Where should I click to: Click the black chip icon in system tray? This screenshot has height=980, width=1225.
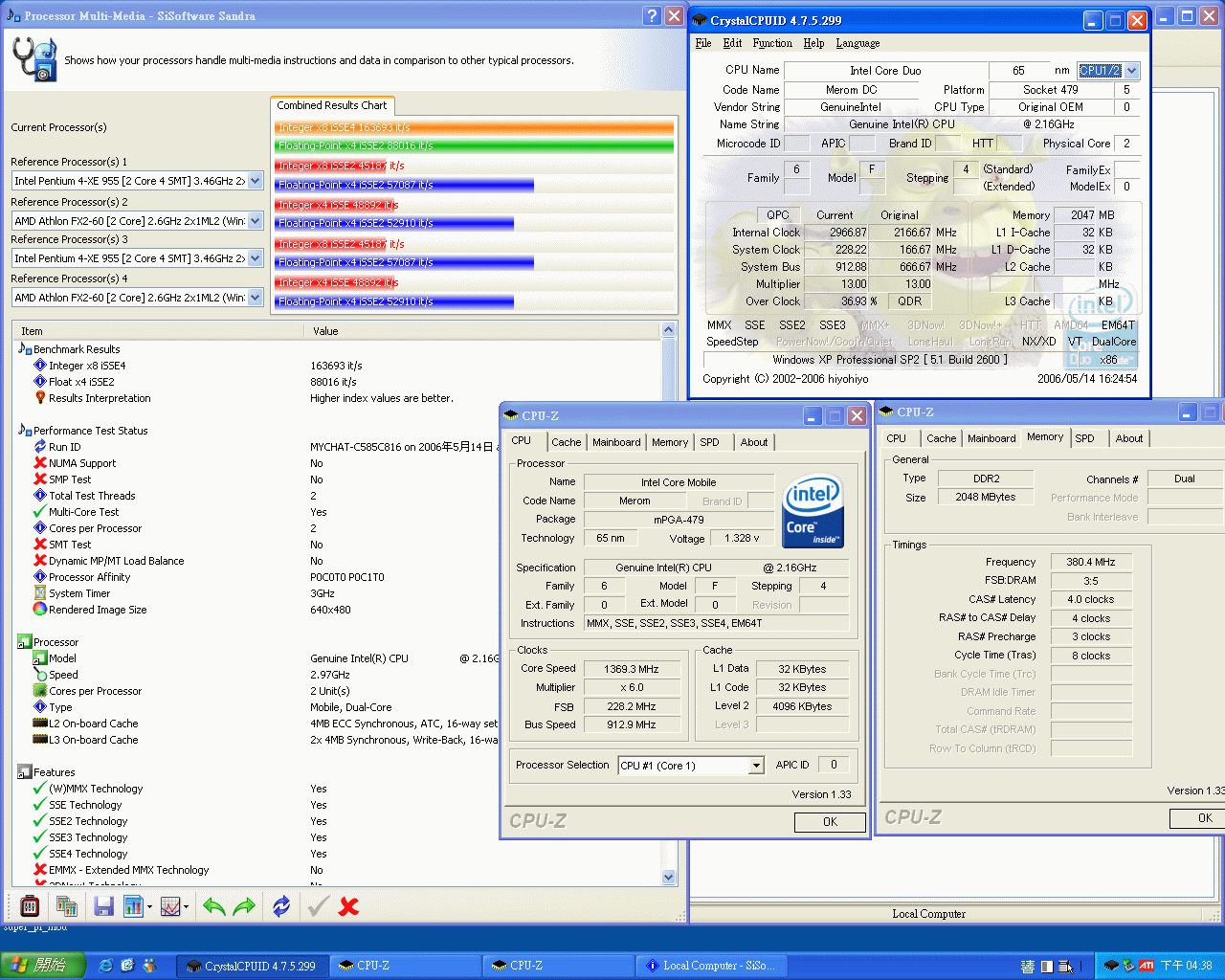pos(1111,966)
